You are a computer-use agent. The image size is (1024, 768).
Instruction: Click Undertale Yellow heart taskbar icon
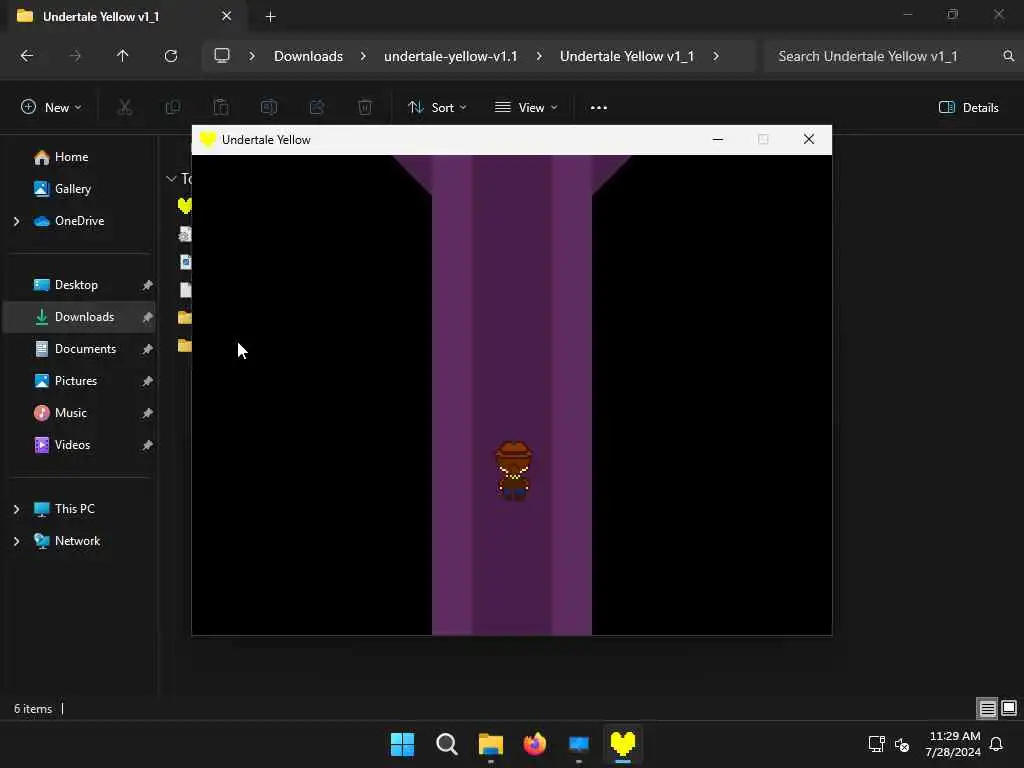click(622, 744)
